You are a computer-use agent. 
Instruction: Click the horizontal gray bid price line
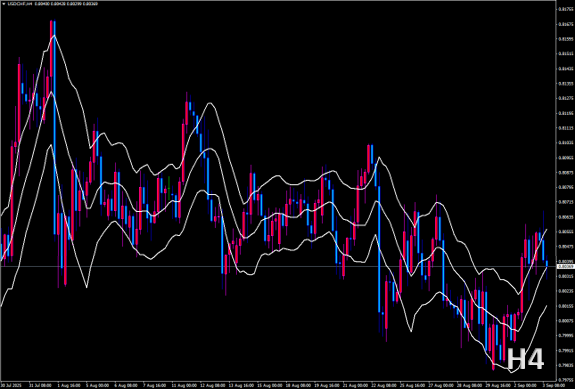click(279, 266)
